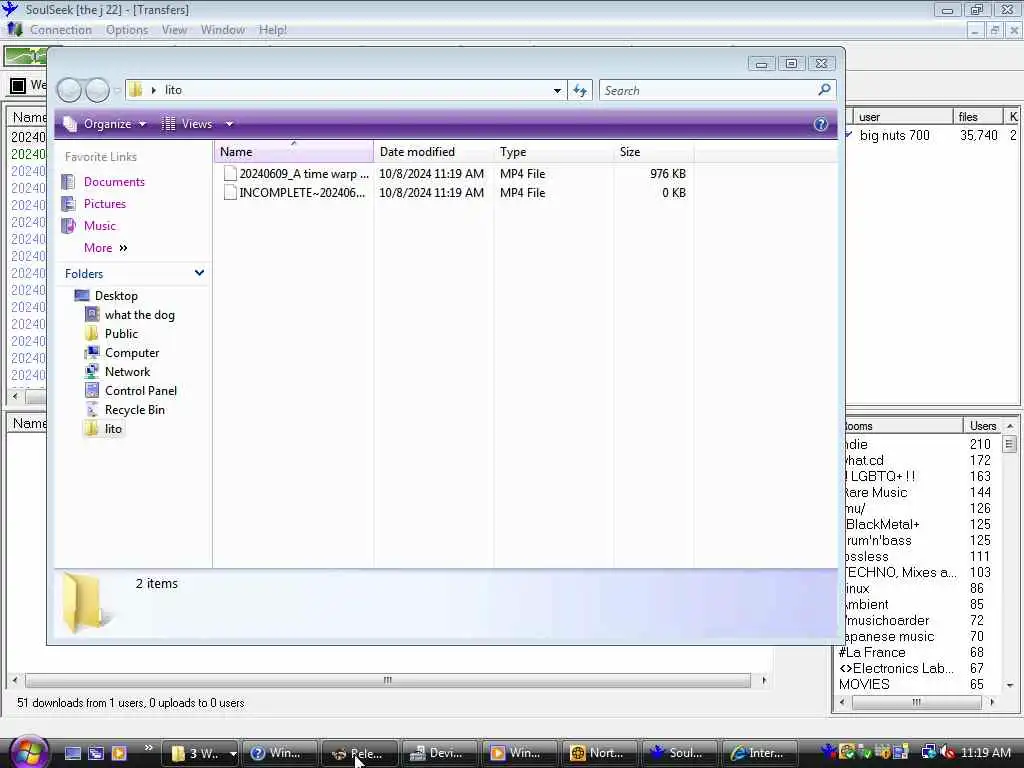Click the SoulSeek stop icon in Transfers toolbar
Screen dimensions: 1024x768
[x=18, y=86]
